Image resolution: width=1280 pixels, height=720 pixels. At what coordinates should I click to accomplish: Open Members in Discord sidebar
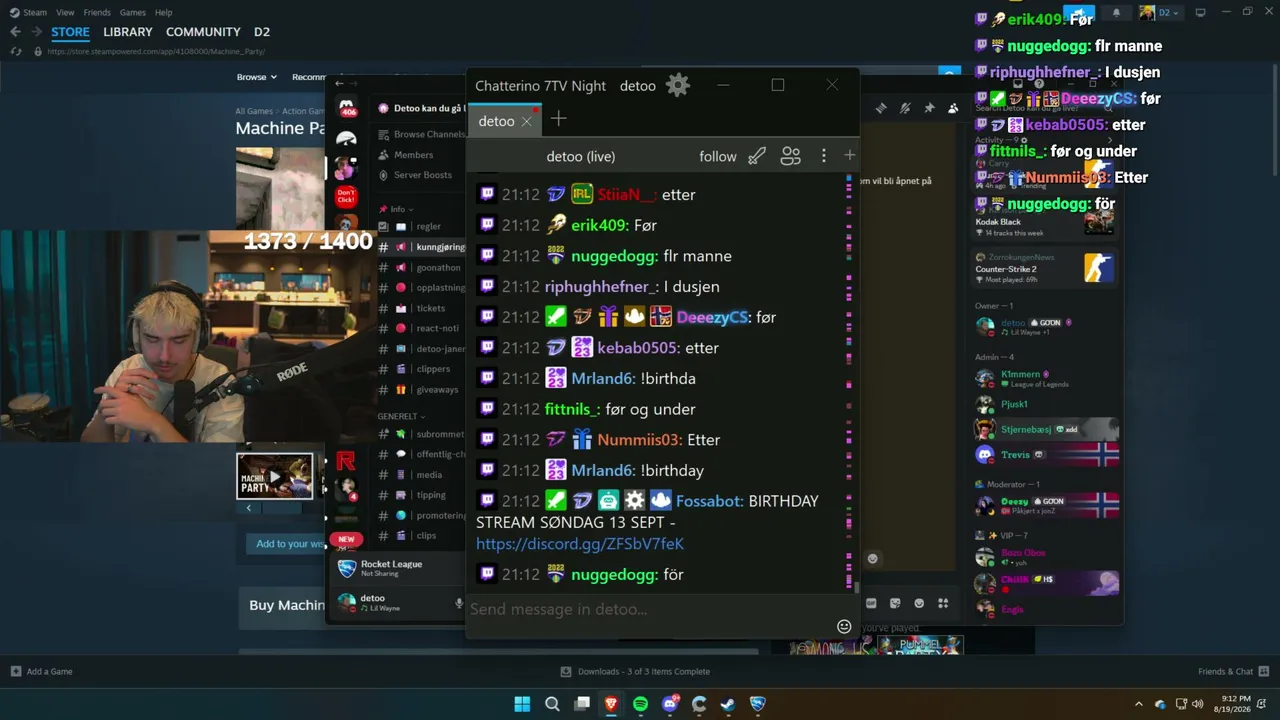406,155
